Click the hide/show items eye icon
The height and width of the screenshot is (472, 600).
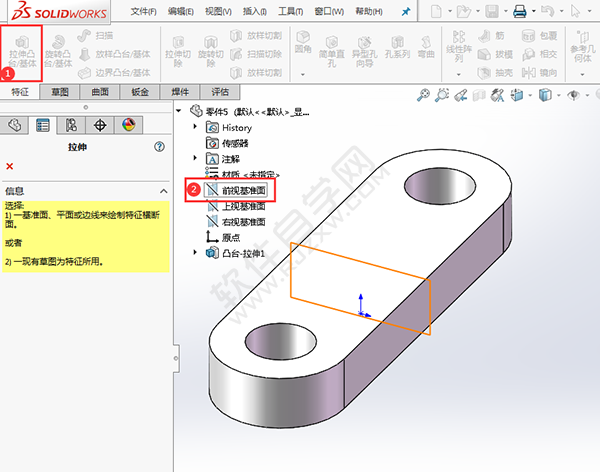(573, 95)
